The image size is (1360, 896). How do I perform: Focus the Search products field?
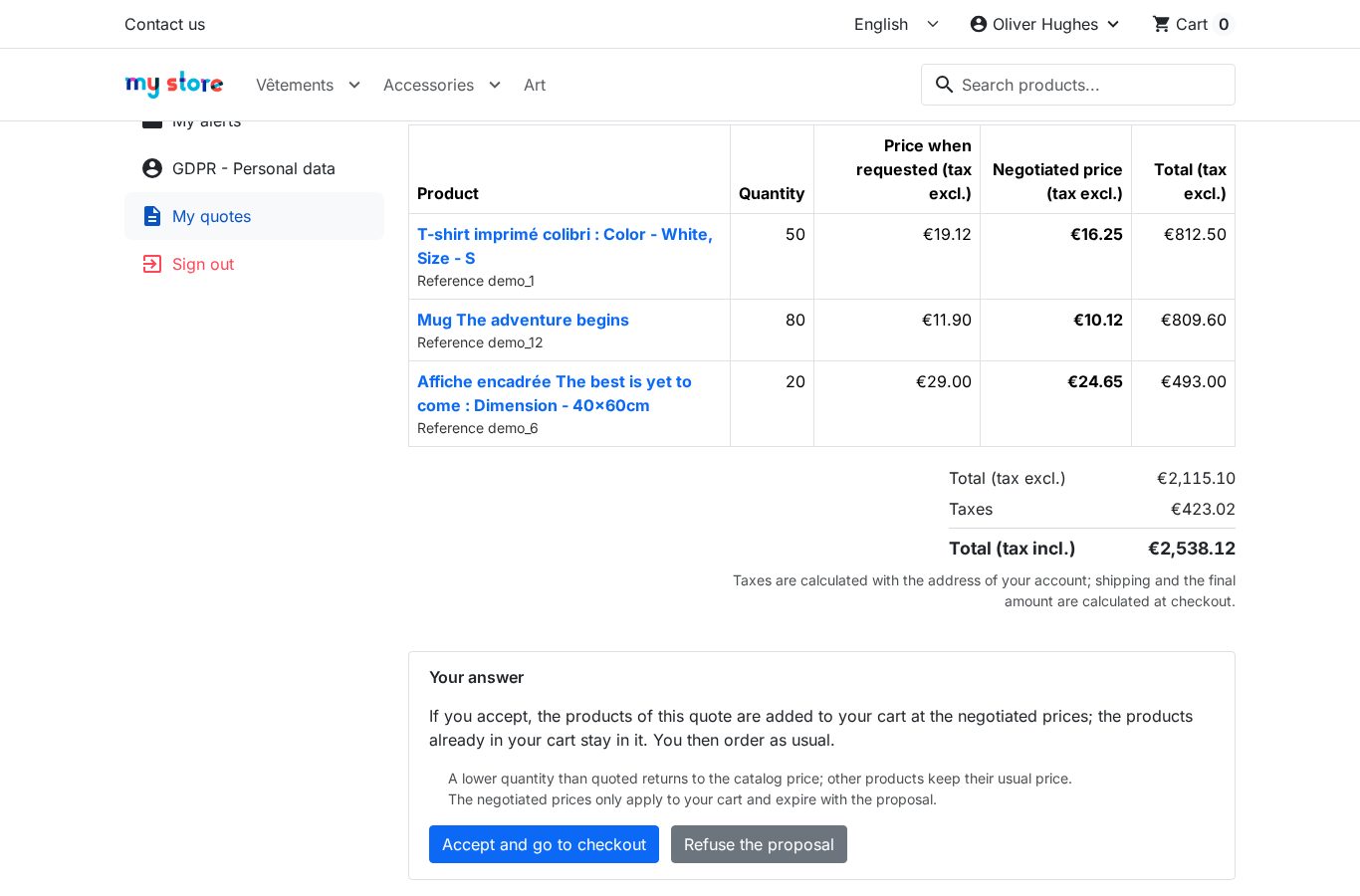coord(1078,85)
